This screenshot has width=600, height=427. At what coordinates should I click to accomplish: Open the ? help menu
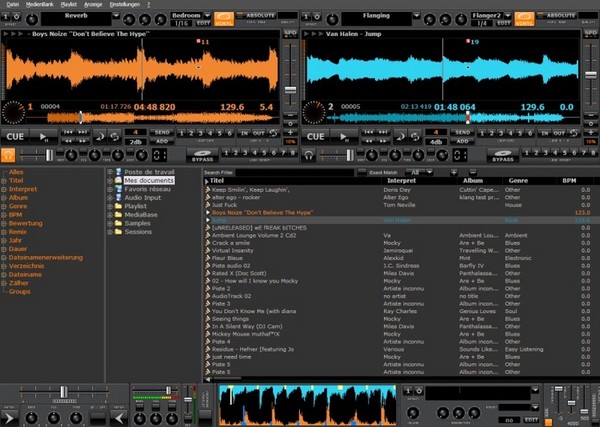(x=148, y=5)
